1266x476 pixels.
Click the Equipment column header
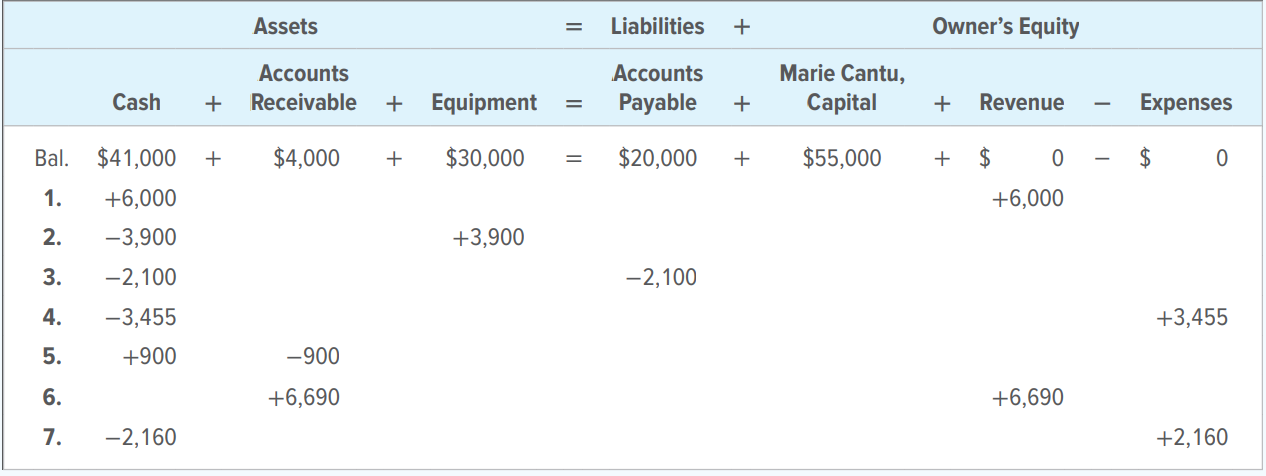484,103
